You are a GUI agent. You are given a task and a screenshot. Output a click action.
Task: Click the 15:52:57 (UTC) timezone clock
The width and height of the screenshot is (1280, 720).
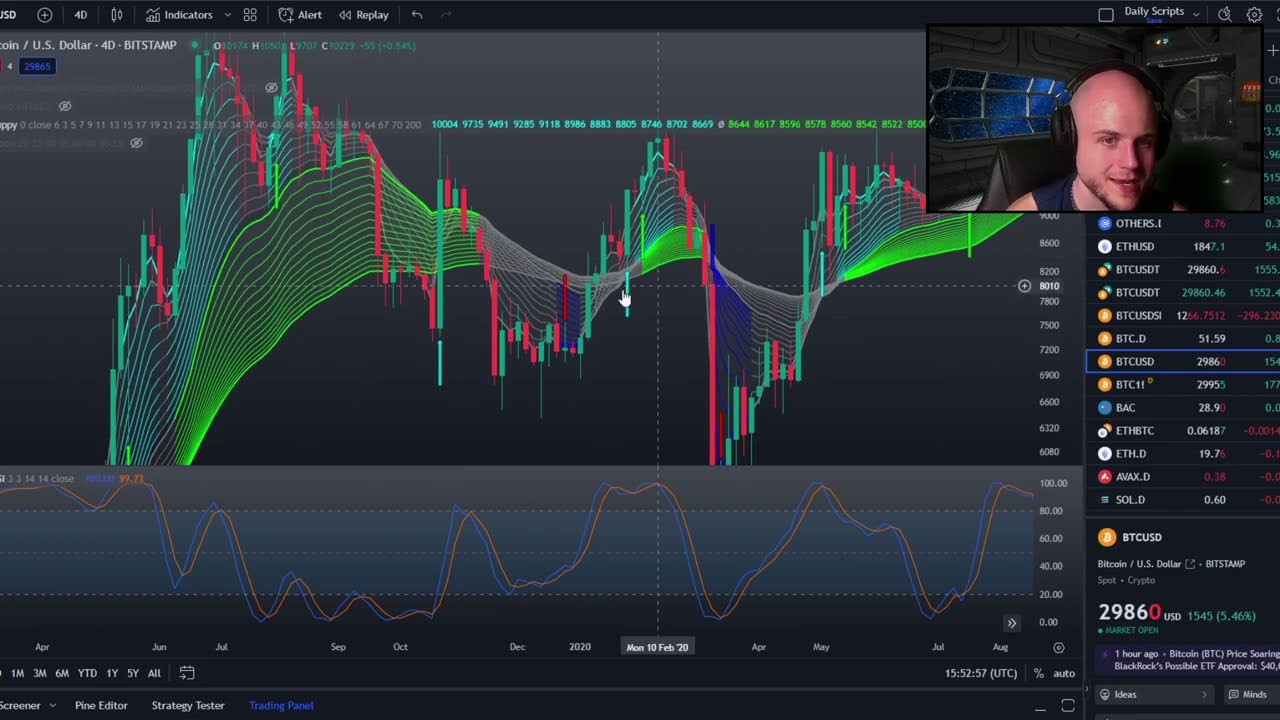pos(981,673)
